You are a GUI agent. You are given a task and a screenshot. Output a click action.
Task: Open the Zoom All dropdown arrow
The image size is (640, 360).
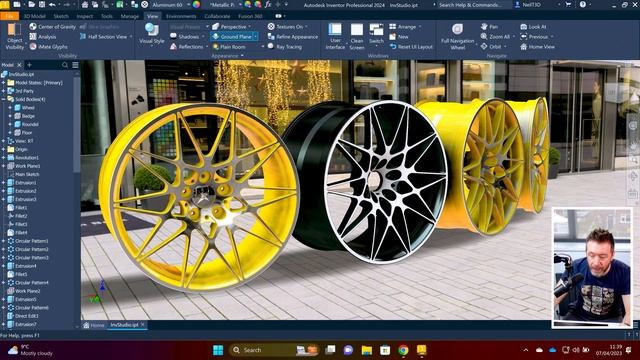click(x=513, y=37)
